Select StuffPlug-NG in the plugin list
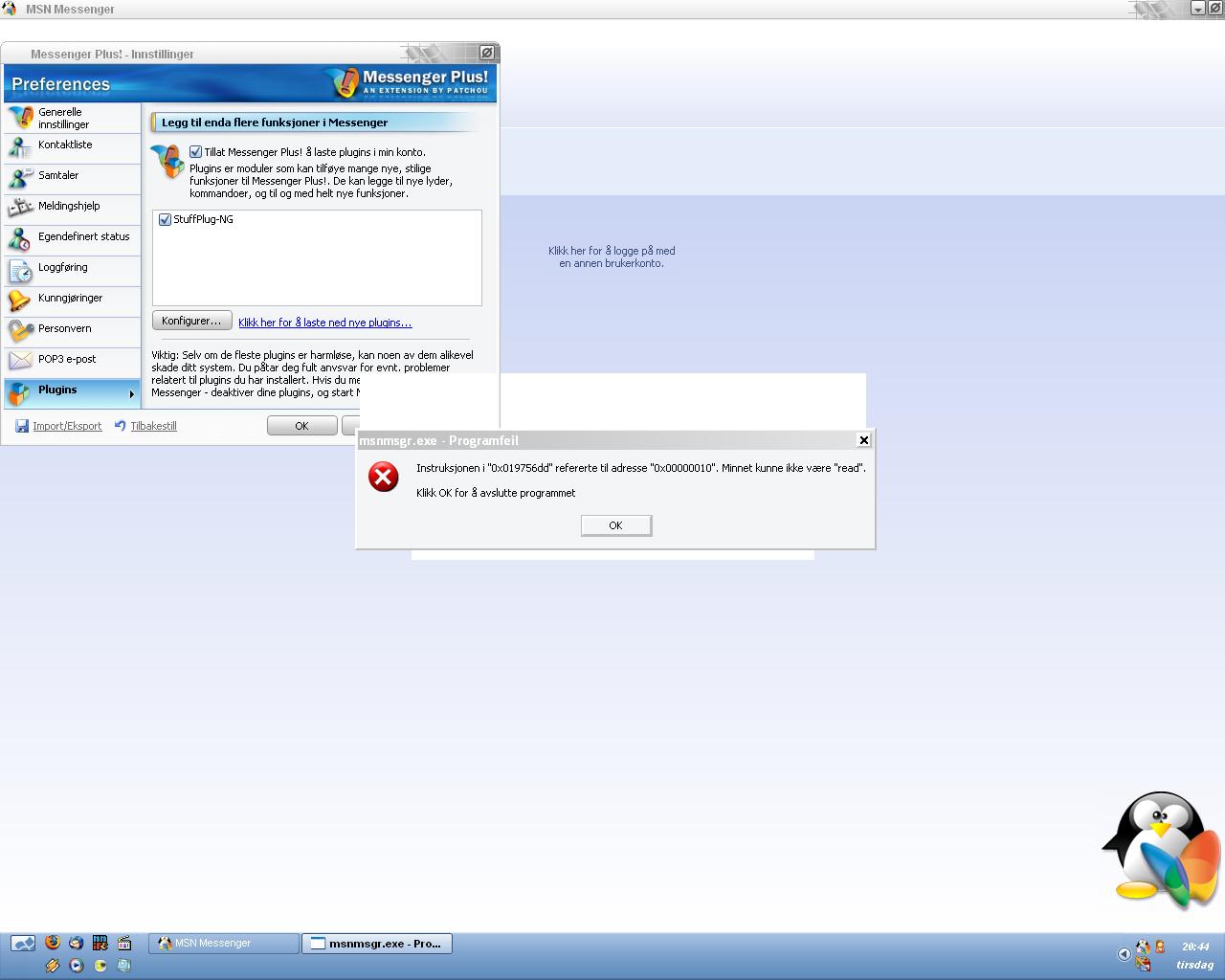1225x980 pixels. pyautogui.click(x=203, y=219)
